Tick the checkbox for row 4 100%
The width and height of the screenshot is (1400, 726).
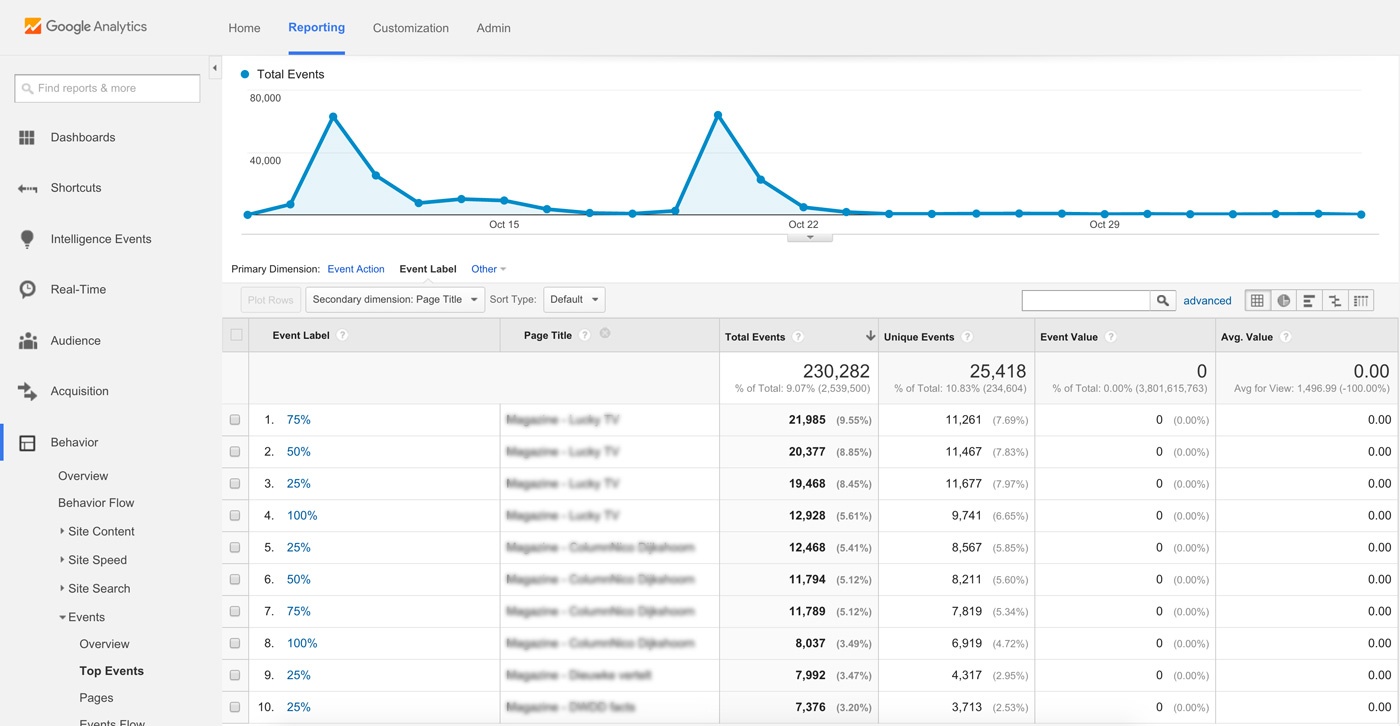click(235, 516)
